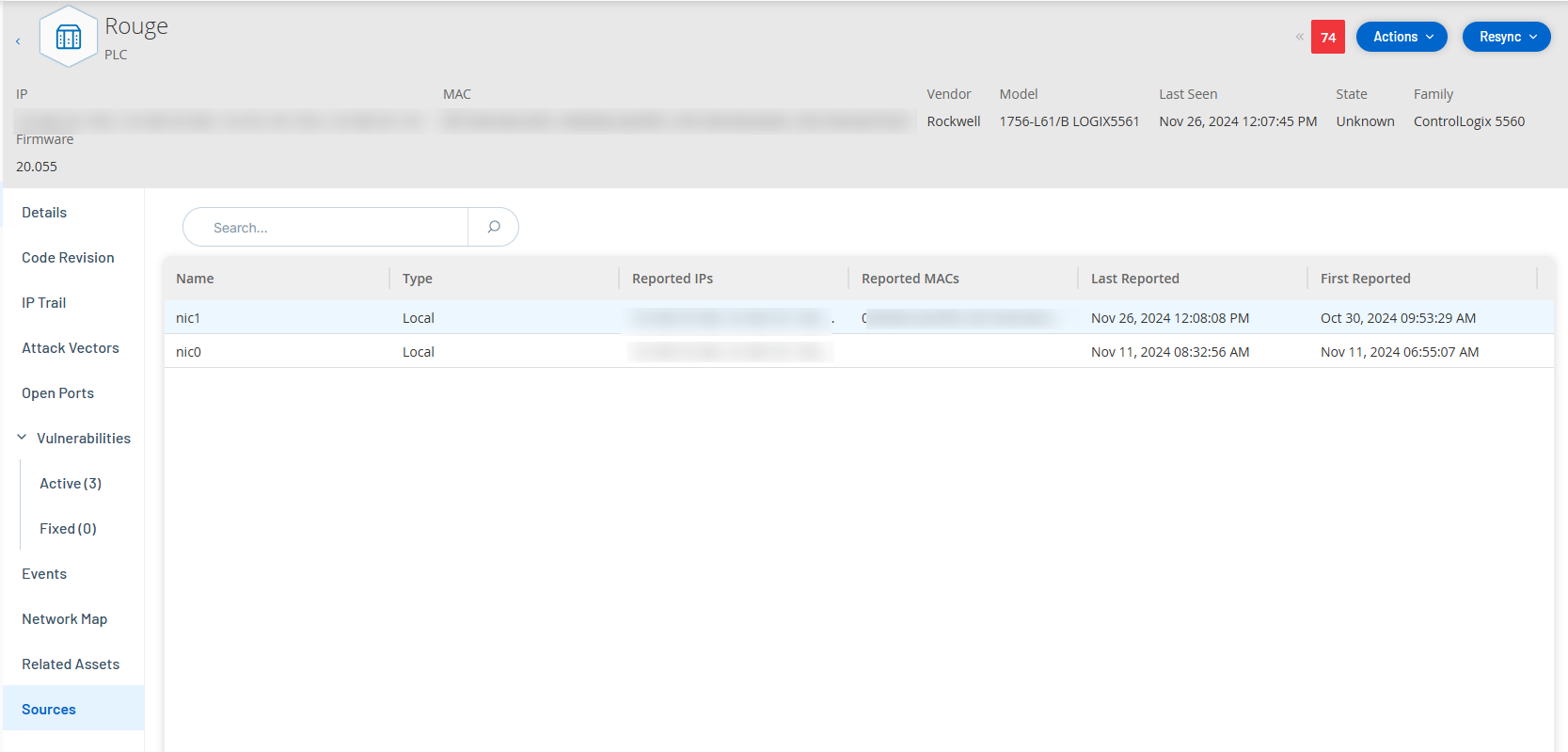Click the double-chevron collapse icon near the risk score
This screenshot has width=1568, height=752.
point(1299,37)
